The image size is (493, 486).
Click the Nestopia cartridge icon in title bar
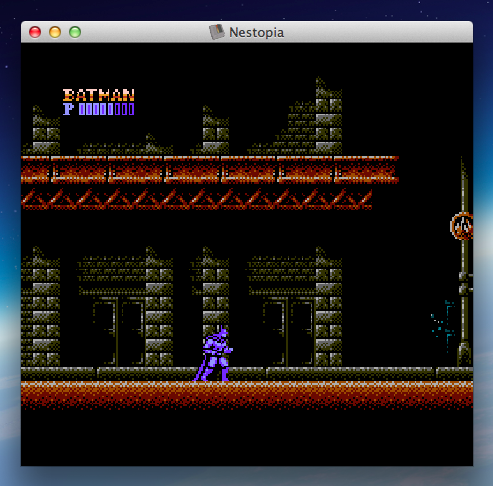click(217, 32)
